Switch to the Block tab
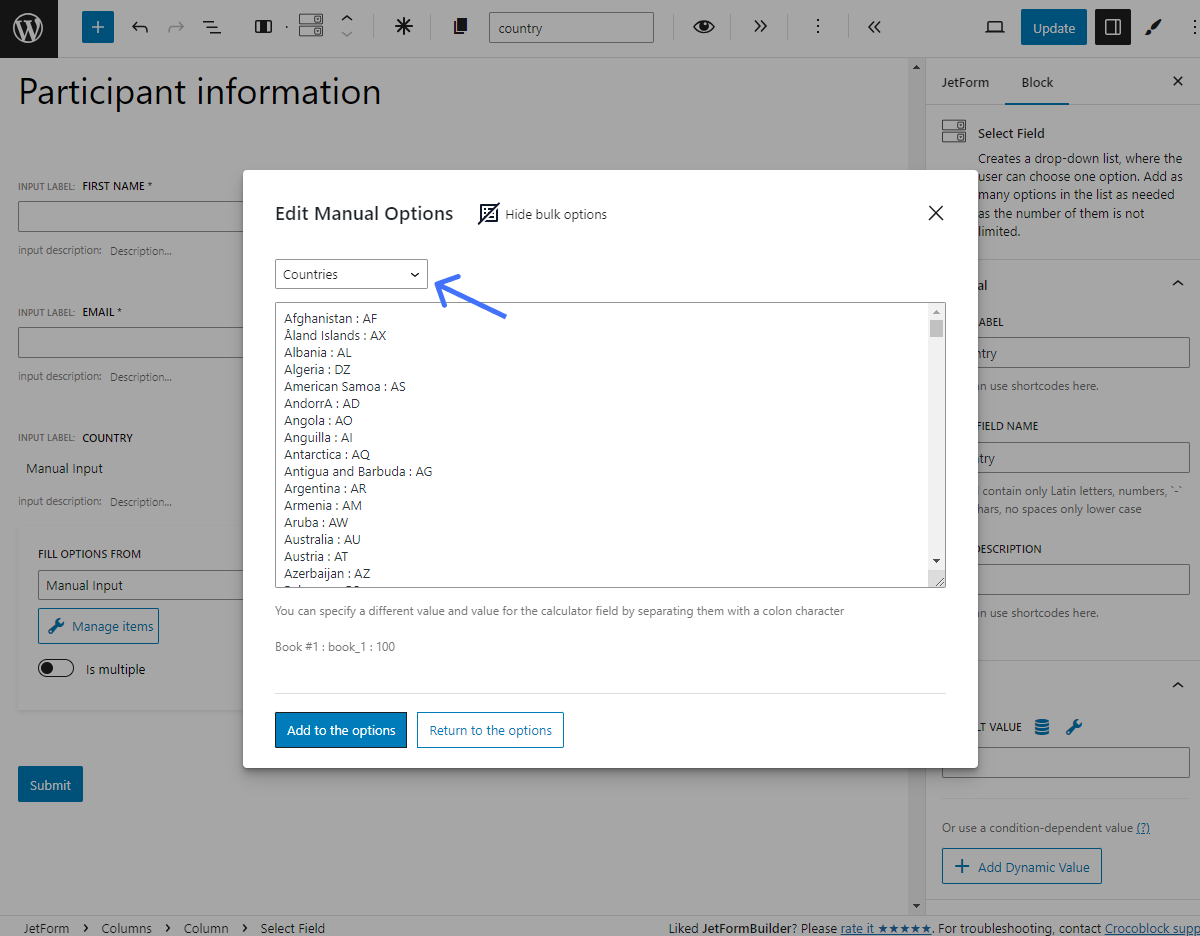Image resolution: width=1200 pixels, height=936 pixels. click(1037, 82)
